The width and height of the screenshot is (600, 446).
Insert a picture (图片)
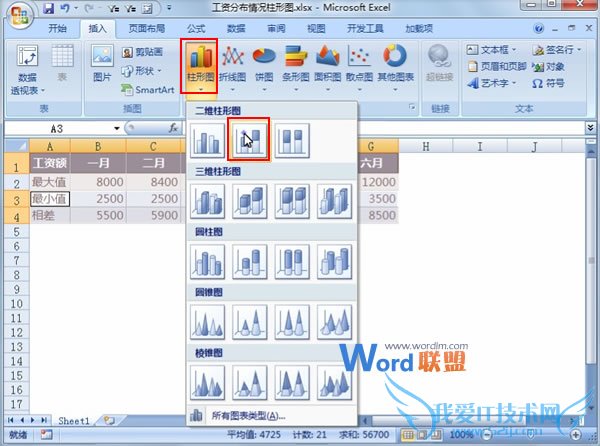click(102, 63)
